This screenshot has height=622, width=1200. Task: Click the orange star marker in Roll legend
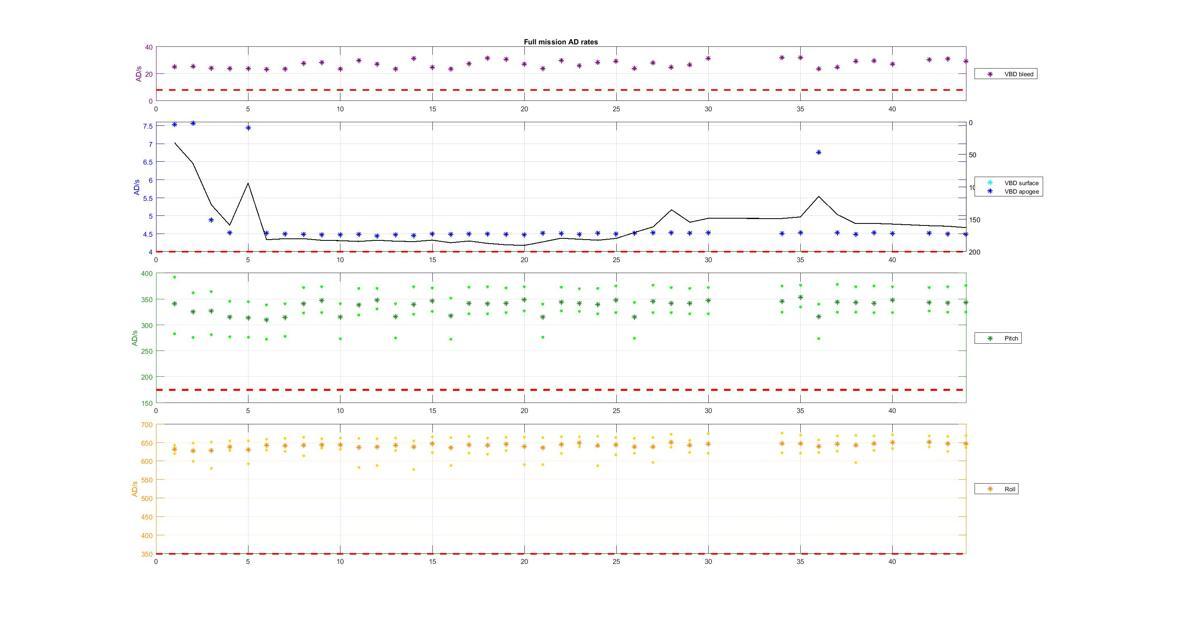tap(990, 489)
